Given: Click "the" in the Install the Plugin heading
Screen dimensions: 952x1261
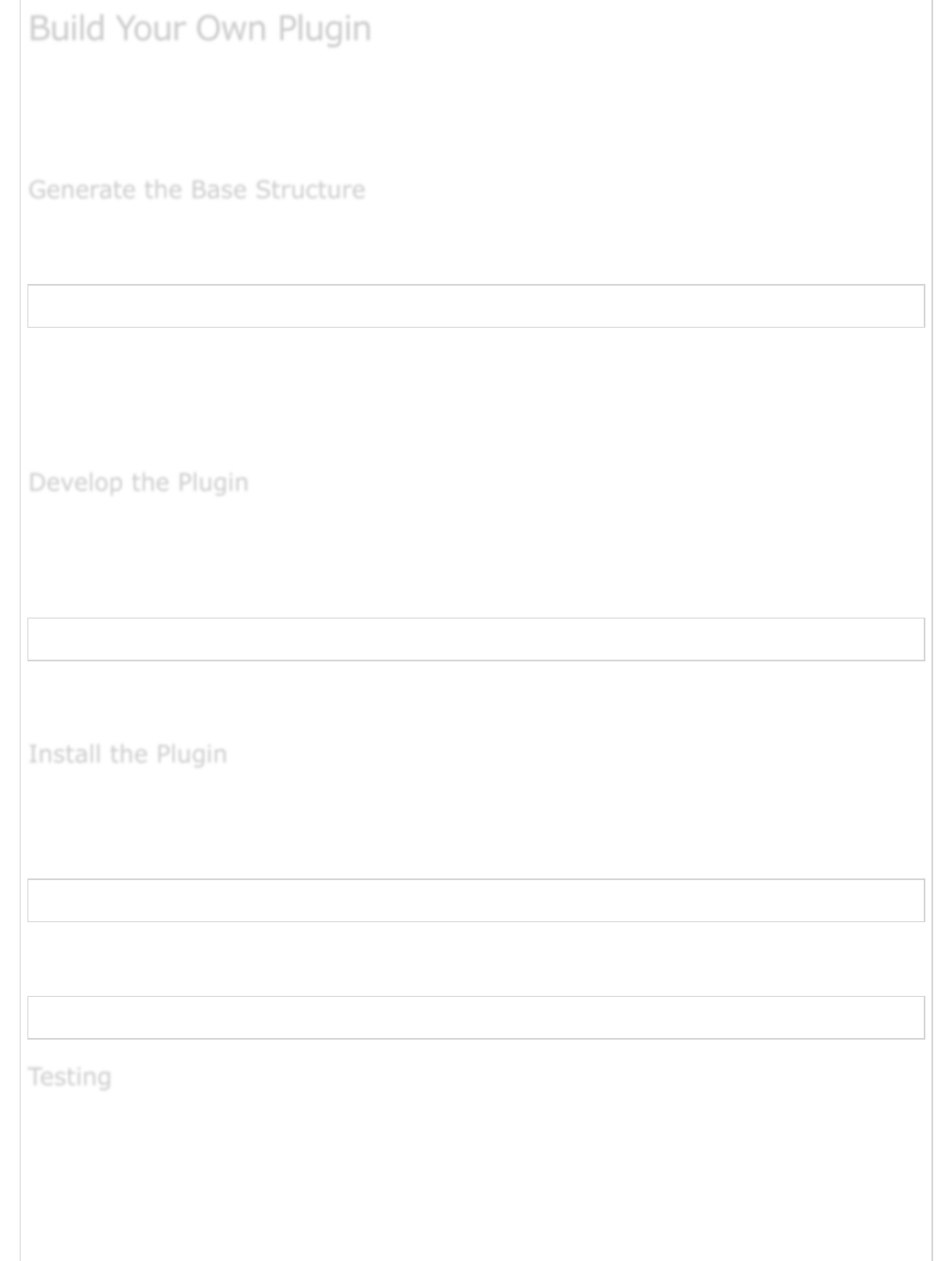Looking at the screenshot, I should [x=129, y=754].
